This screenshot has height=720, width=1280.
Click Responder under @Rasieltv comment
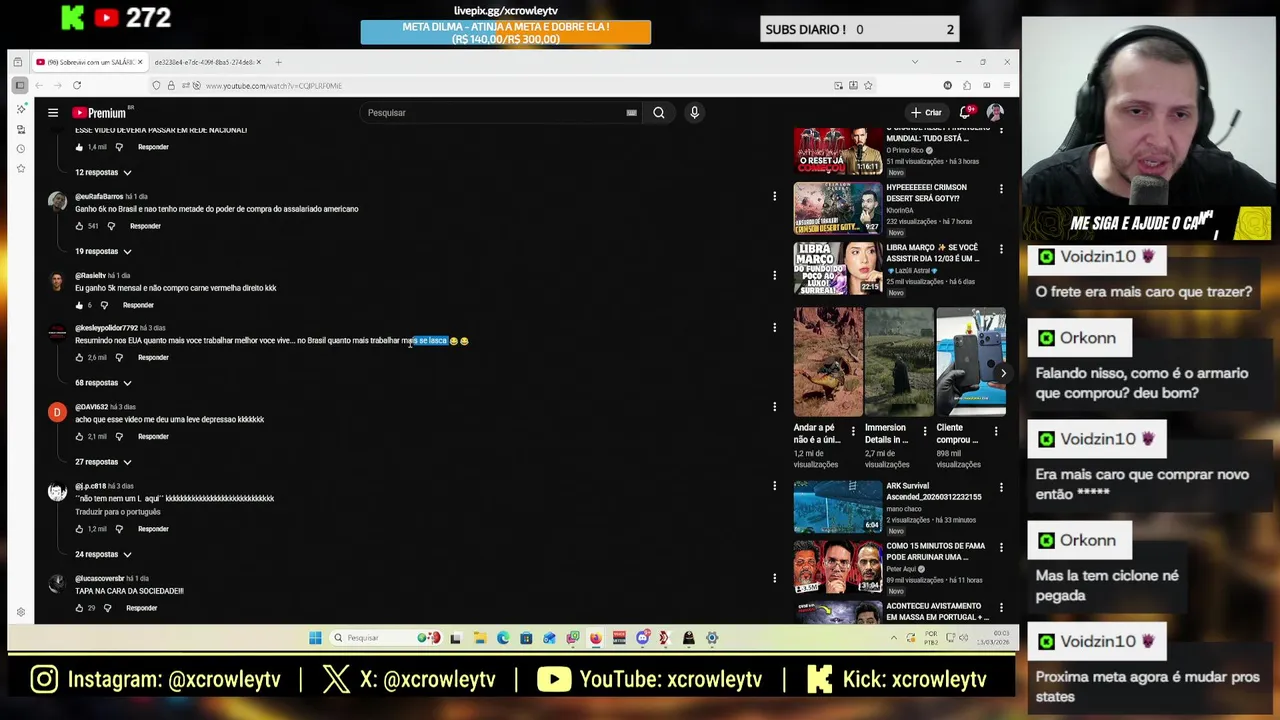pyautogui.click(x=138, y=305)
